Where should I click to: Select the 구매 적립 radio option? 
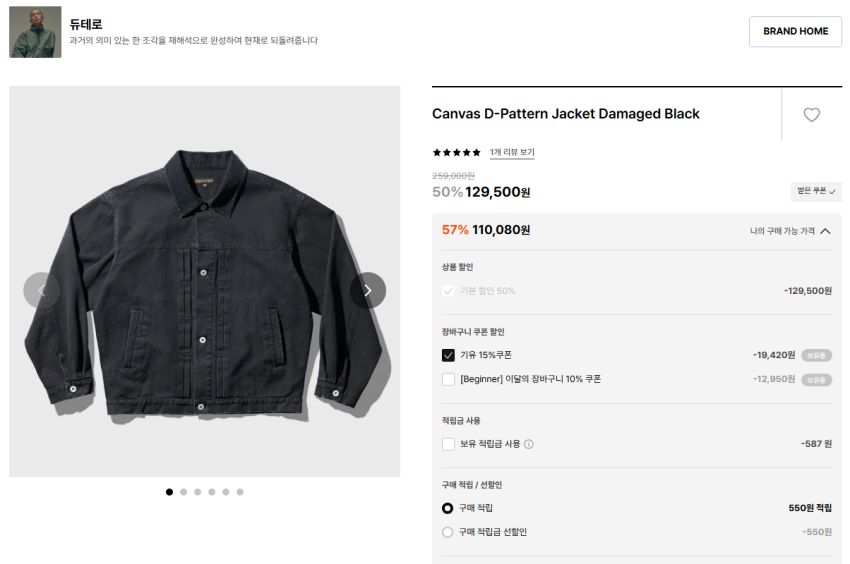448,508
